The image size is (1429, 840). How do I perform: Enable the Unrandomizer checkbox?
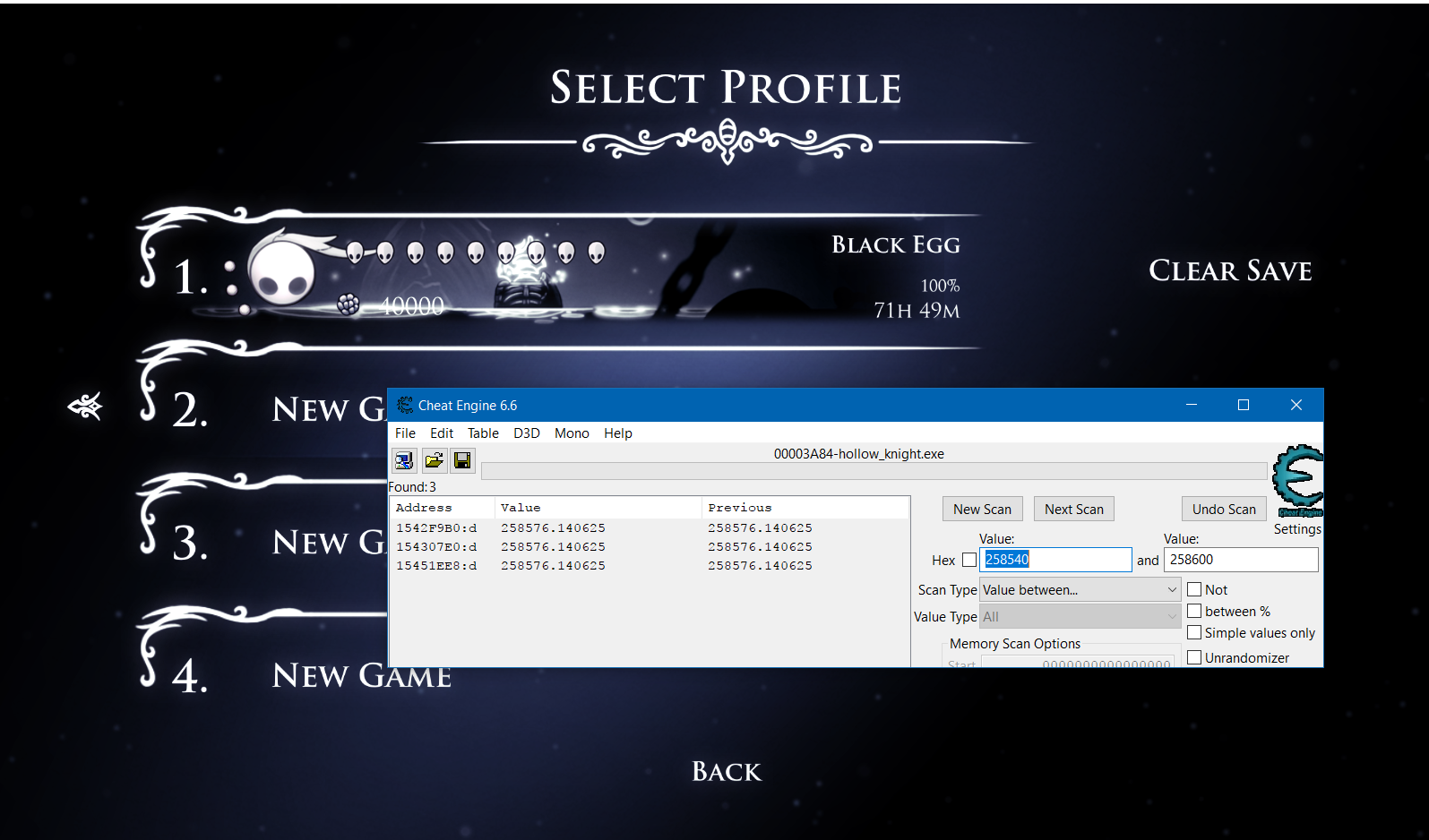pyautogui.click(x=1194, y=657)
